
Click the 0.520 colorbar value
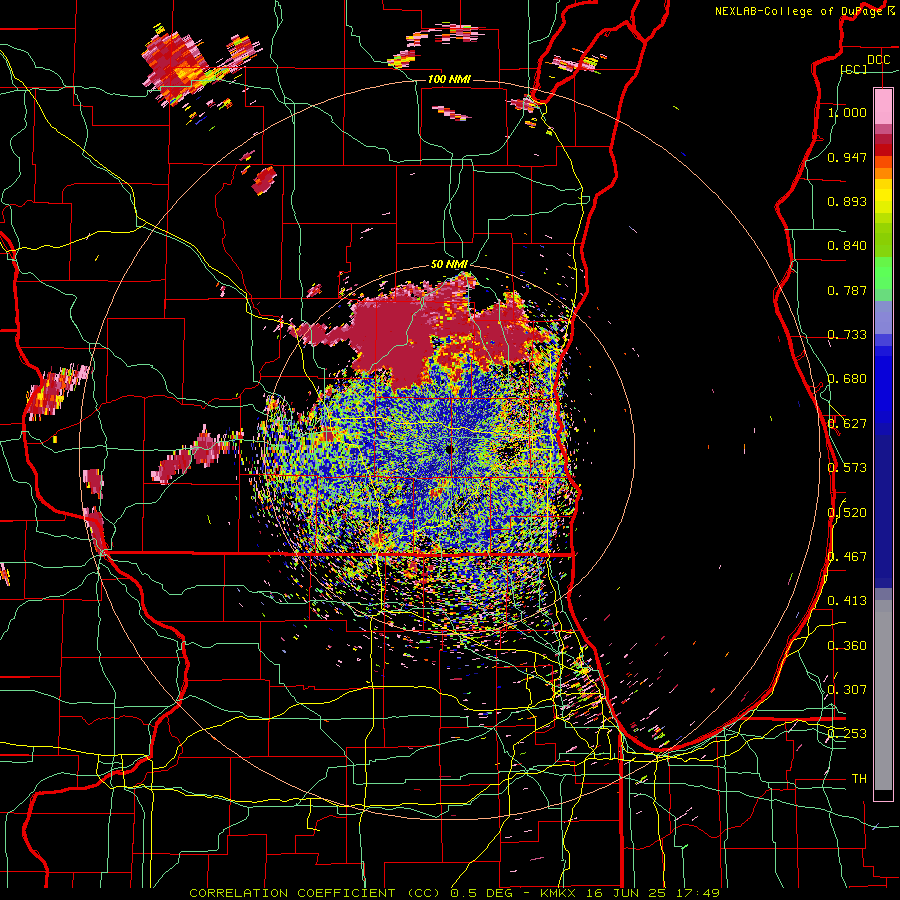pyautogui.click(x=847, y=513)
